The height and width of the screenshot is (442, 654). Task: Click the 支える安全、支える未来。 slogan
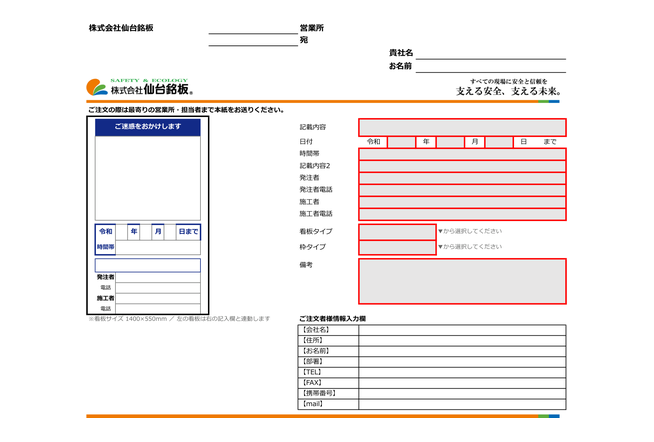click(x=508, y=91)
